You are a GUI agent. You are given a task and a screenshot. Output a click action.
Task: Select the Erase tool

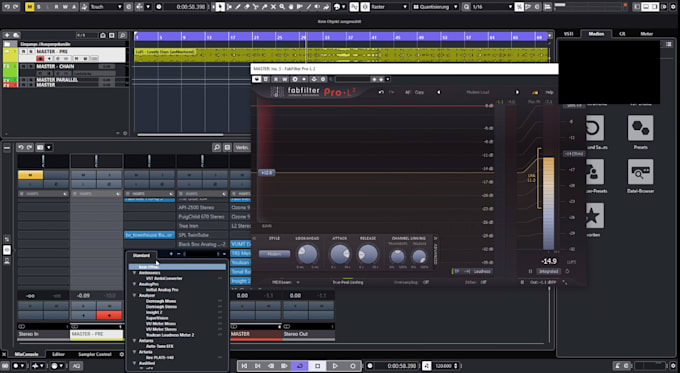point(247,7)
